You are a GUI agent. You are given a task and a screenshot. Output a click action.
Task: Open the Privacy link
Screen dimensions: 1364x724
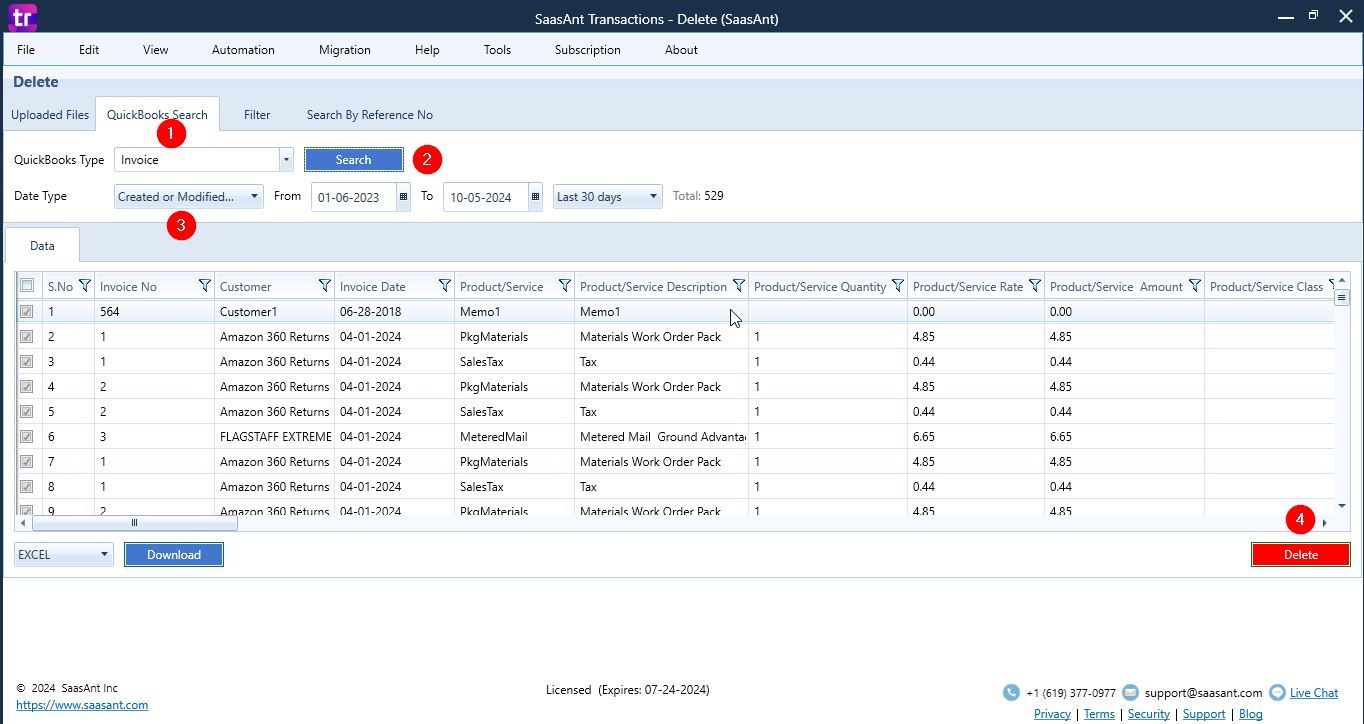point(1052,713)
